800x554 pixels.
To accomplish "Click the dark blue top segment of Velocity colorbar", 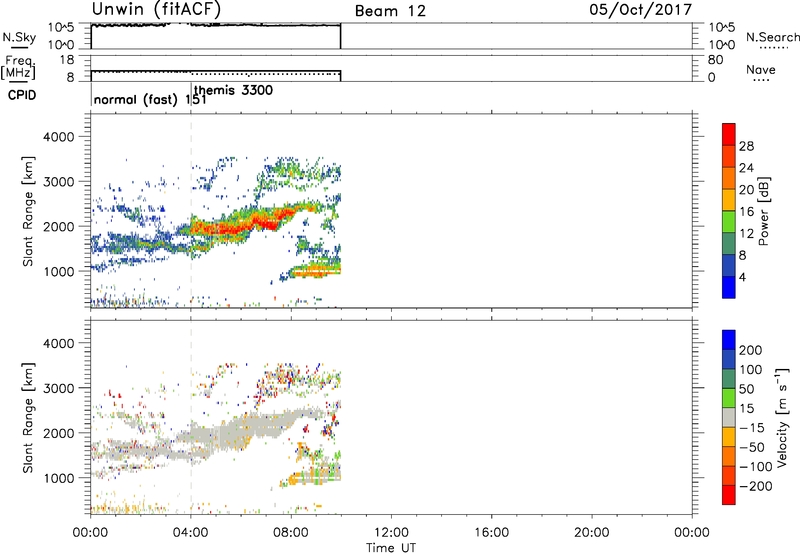I will tap(729, 340).
